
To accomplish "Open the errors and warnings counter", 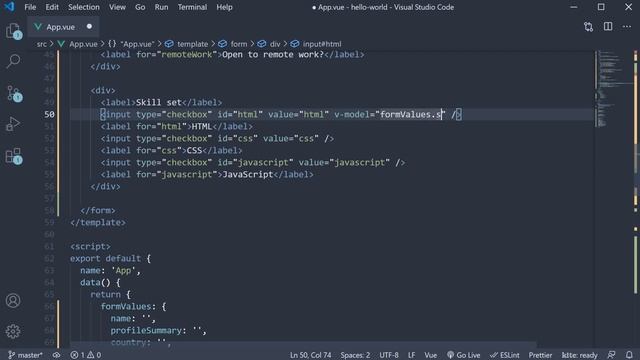I will pos(86,355).
